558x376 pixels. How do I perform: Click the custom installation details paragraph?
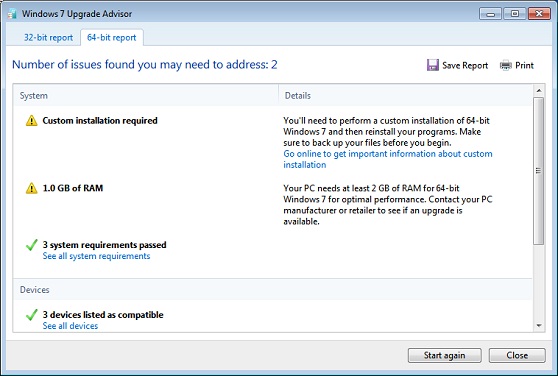click(386, 132)
